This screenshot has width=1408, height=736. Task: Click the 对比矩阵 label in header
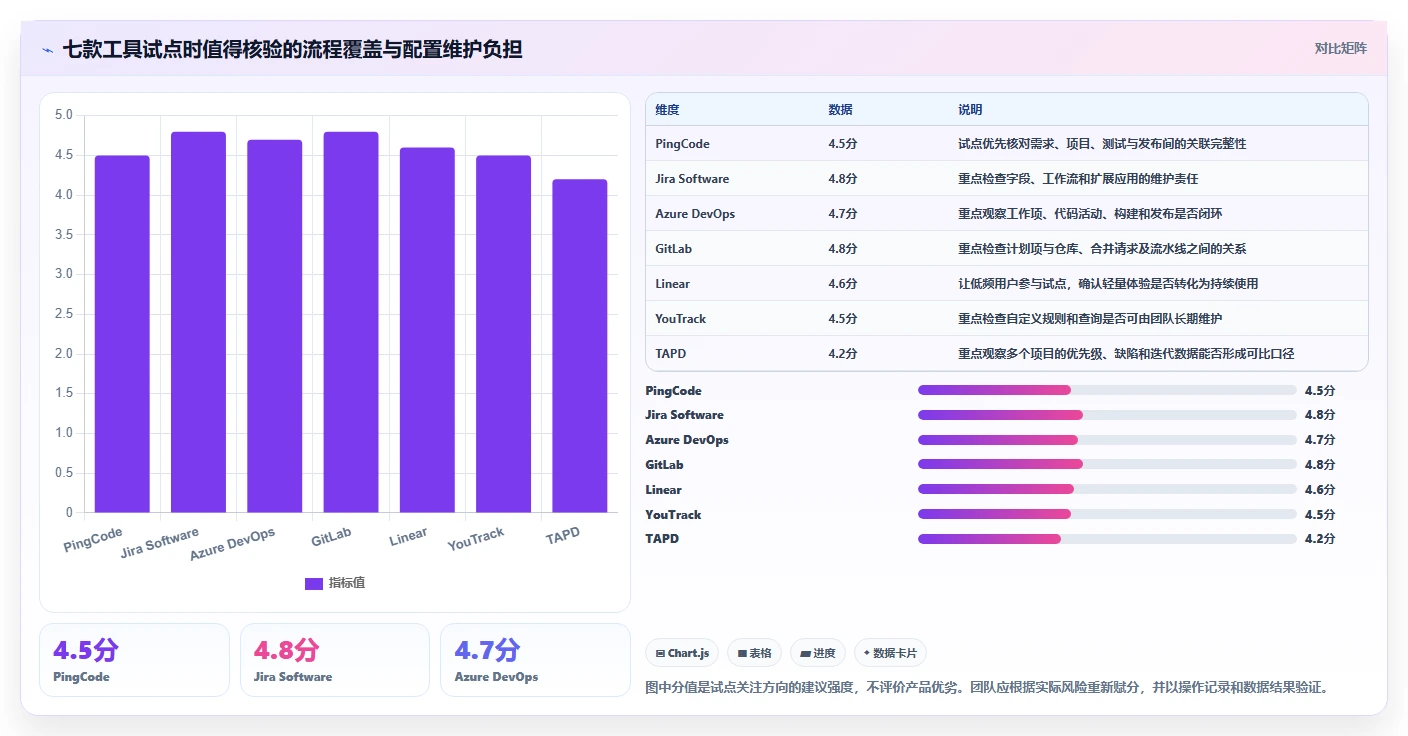point(1340,48)
